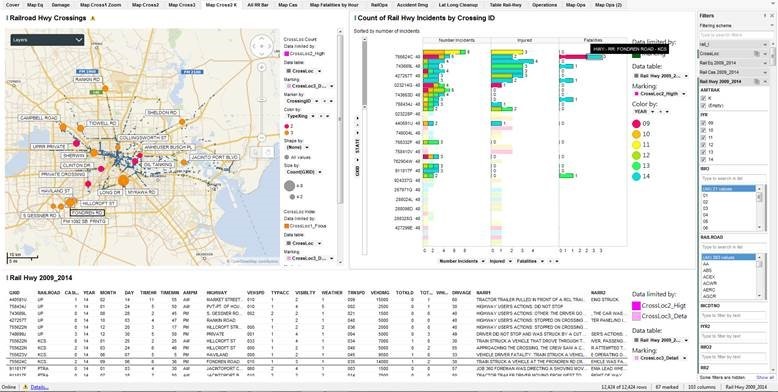Uncheck IYR 11 filter checkbox
778x392 pixels.
(x=703, y=137)
